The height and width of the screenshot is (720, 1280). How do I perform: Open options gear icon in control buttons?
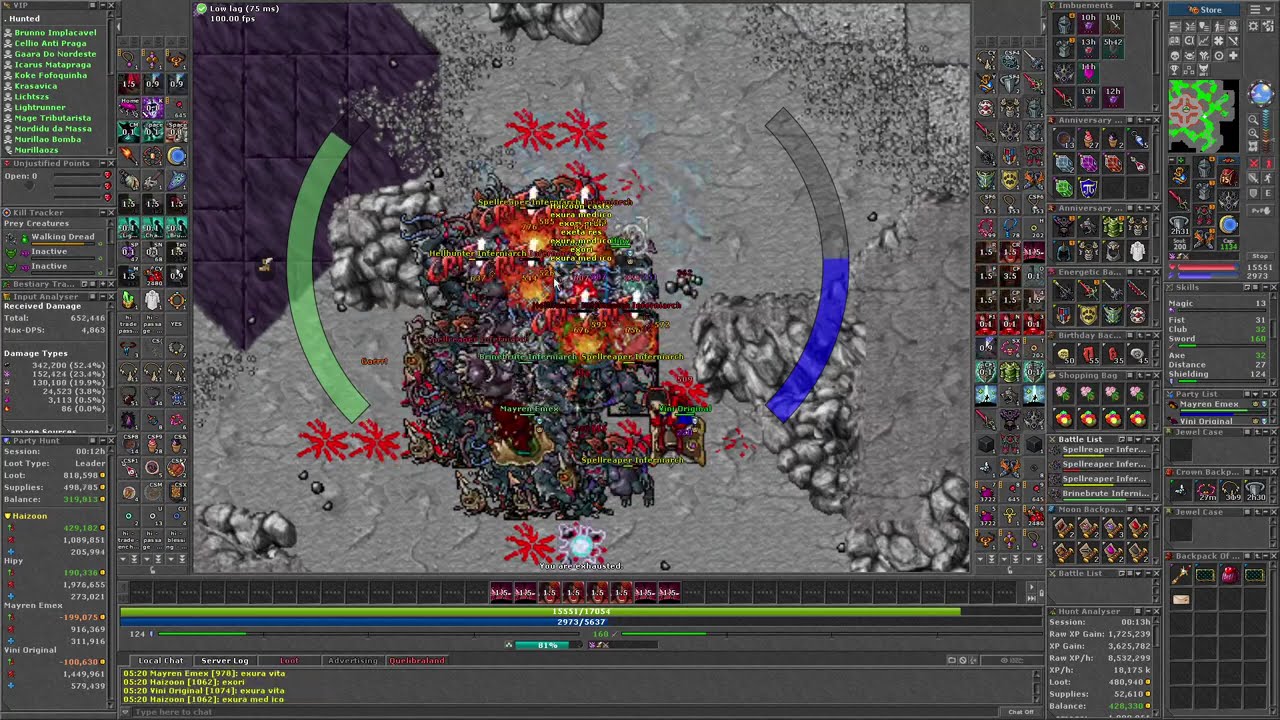point(1253,26)
